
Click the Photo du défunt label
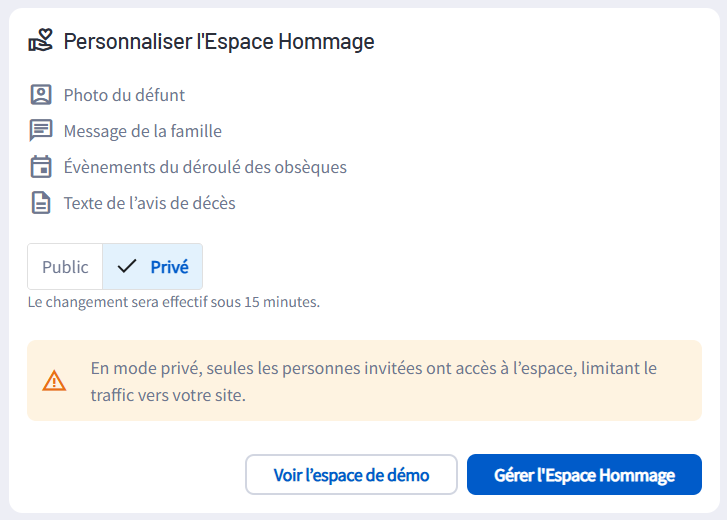click(x=124, y=95)
